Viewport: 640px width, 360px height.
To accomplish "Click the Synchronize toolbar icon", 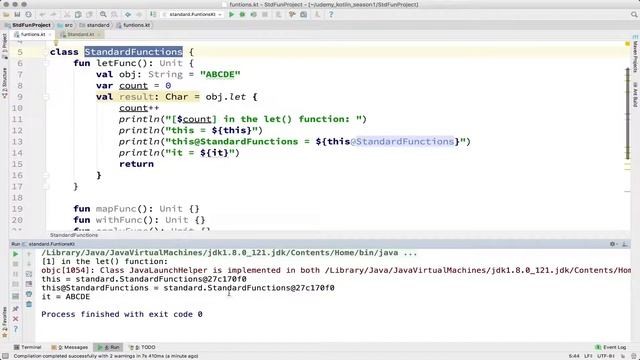I will tap(28, 14).
